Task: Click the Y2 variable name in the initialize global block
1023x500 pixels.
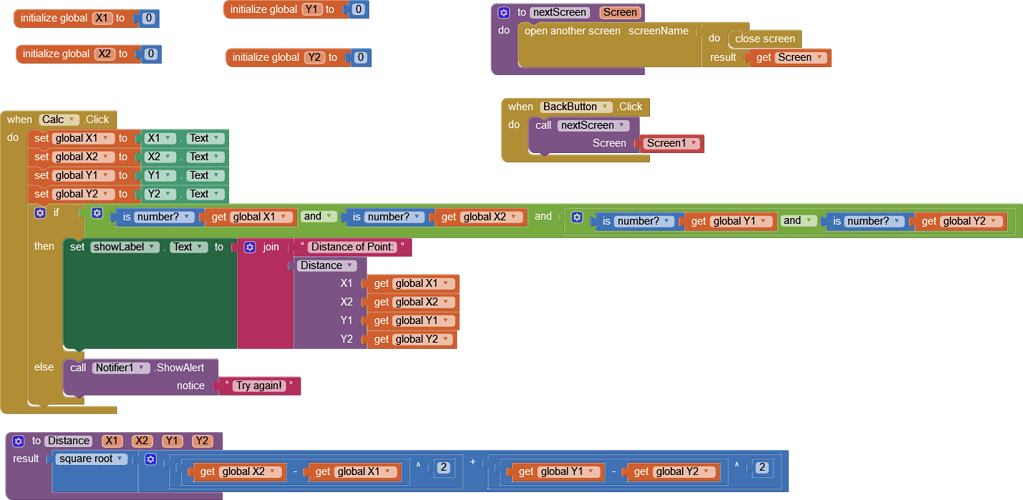Action: tap(315, 58)
